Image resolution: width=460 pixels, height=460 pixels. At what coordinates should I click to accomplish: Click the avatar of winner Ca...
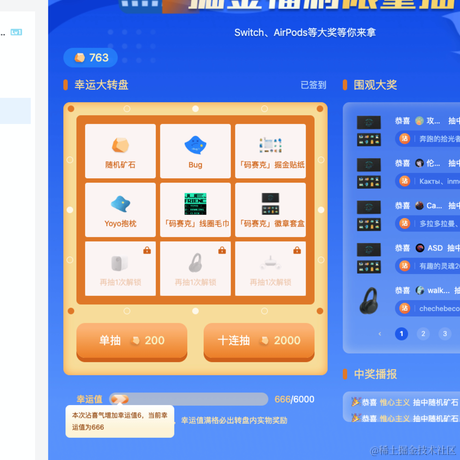[x=419, y=206]
